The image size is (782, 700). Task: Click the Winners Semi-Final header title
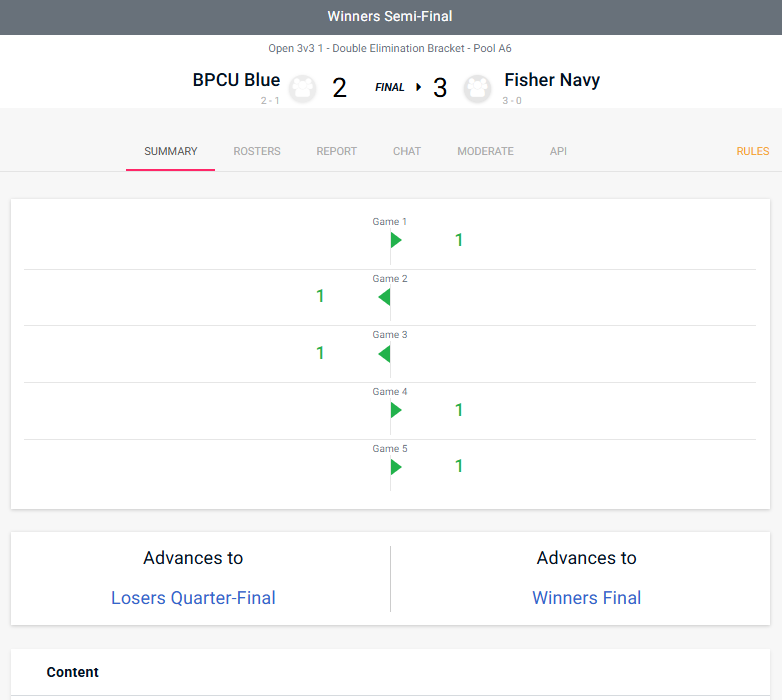[x=390, y=16]
